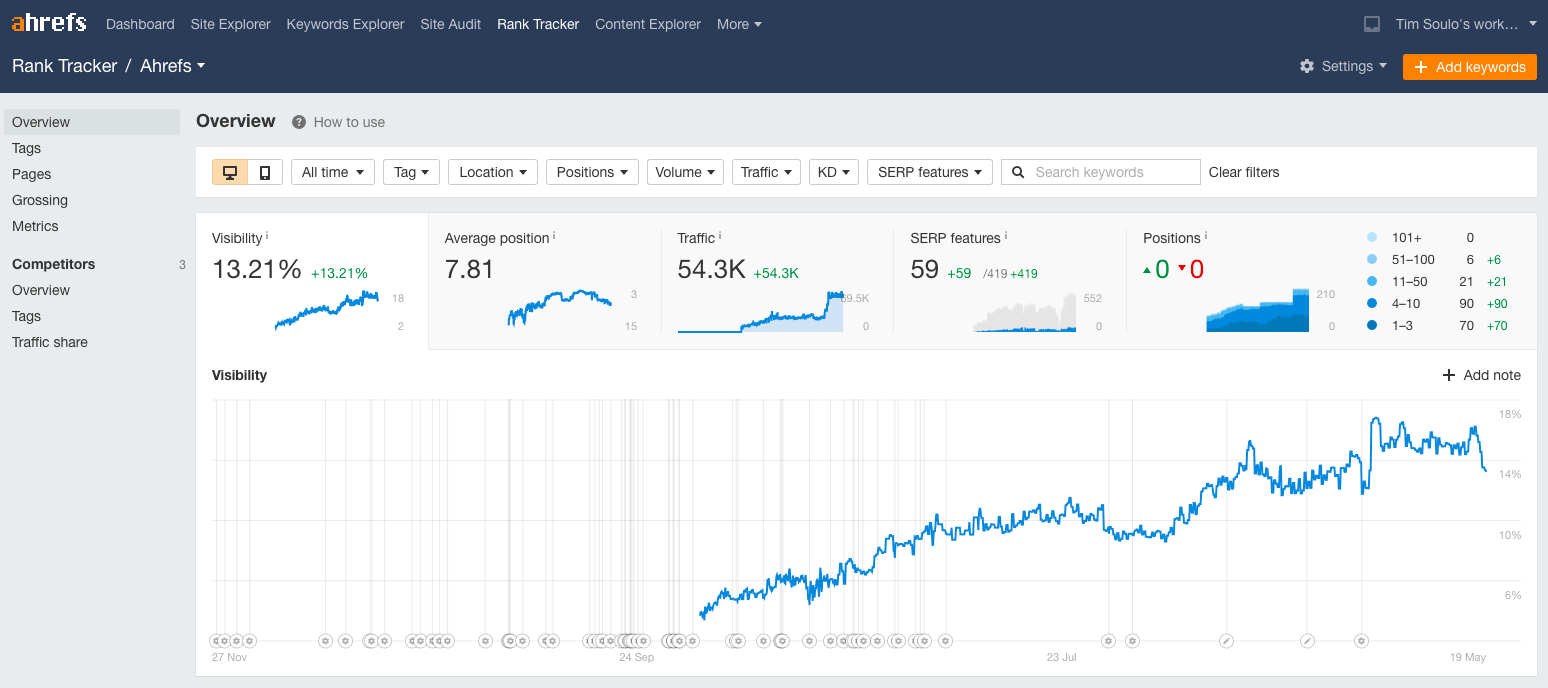Viewport: 1548px width, 688px height.
Task: Open the All time date range dropdown
Action: pyautogui.click(x=333, y=172)
